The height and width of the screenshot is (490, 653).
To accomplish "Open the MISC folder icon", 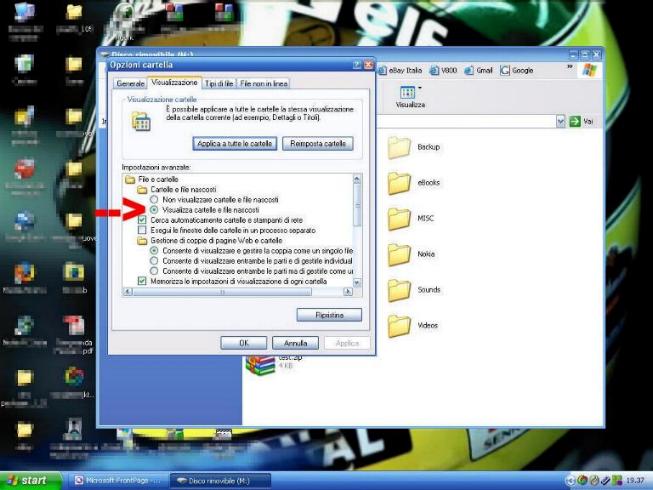I will pos(399,219).
